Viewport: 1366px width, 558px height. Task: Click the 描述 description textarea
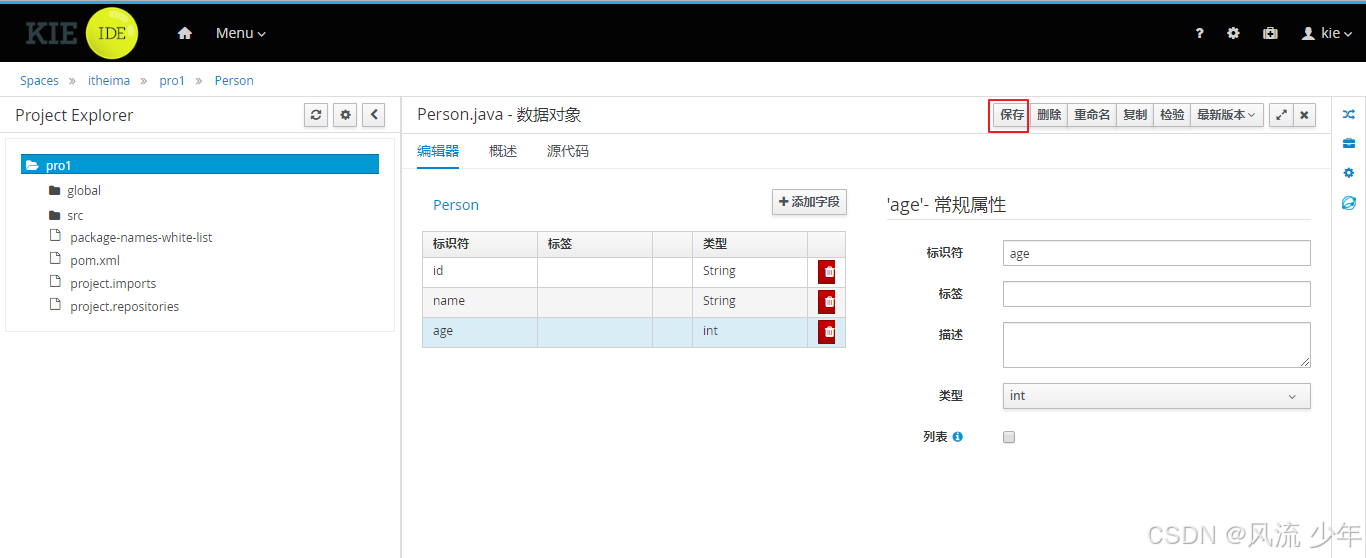coord(1156,345)
